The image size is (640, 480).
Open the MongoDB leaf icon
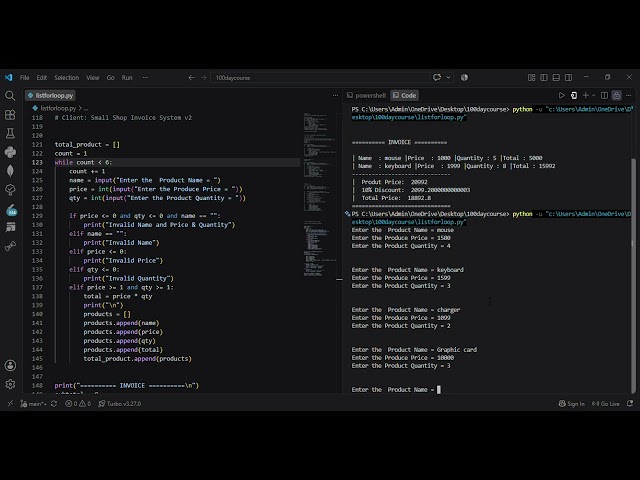click(10, 171)
